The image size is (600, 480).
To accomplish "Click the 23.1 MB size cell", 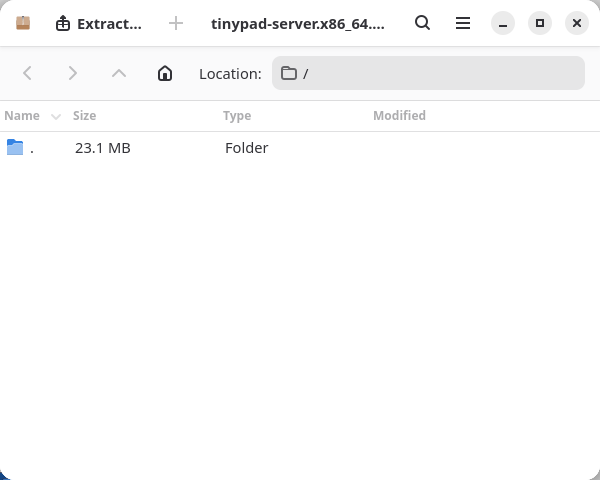I will (x=103, y=148).
